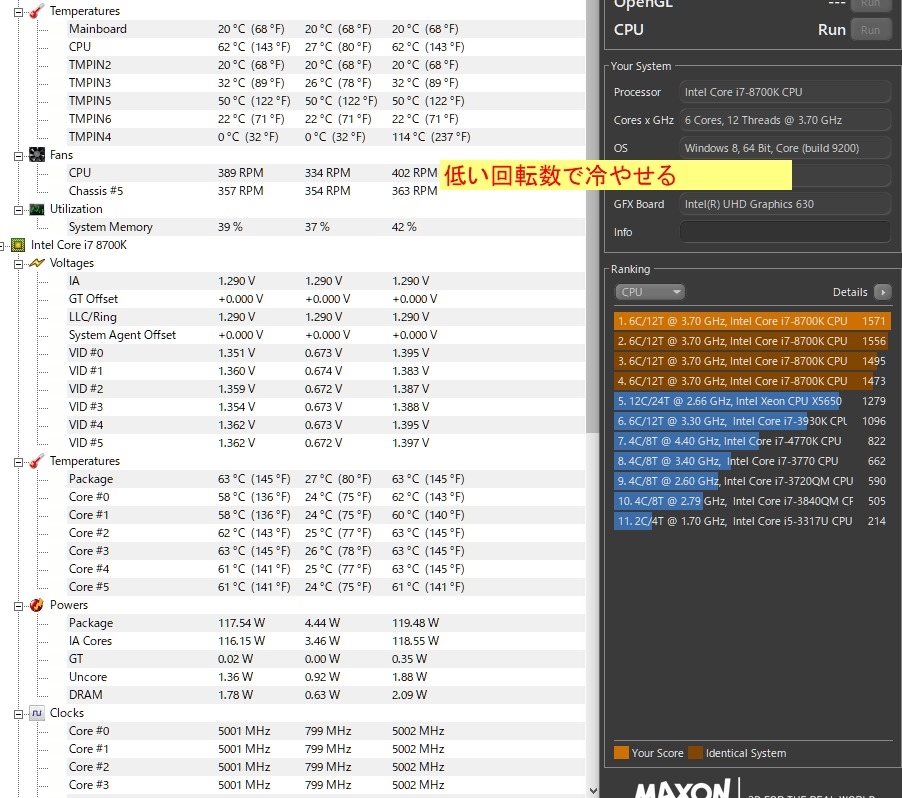Select ranking entry 2 with score 1556
The height and width of the screenshot is (798, 902).
pyautogui.click(x=752, y=341)
